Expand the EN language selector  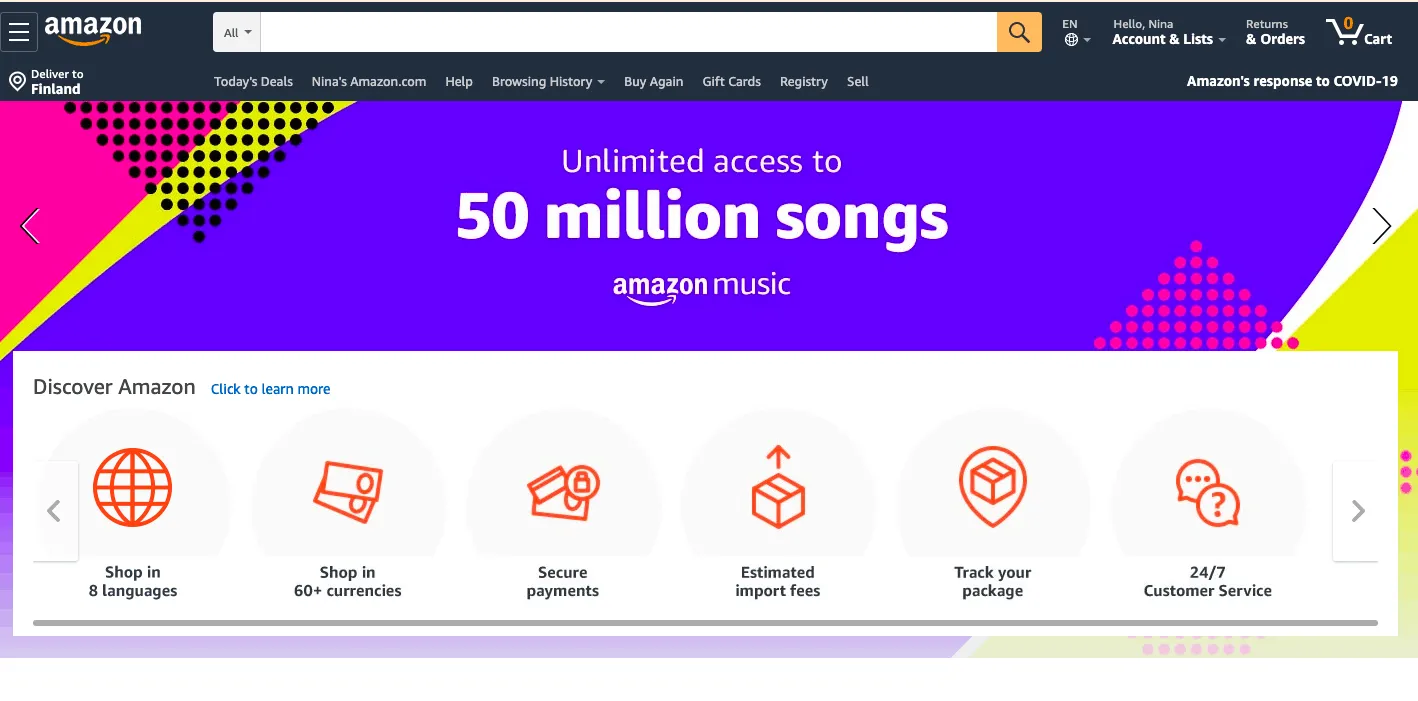point(1077,32)
